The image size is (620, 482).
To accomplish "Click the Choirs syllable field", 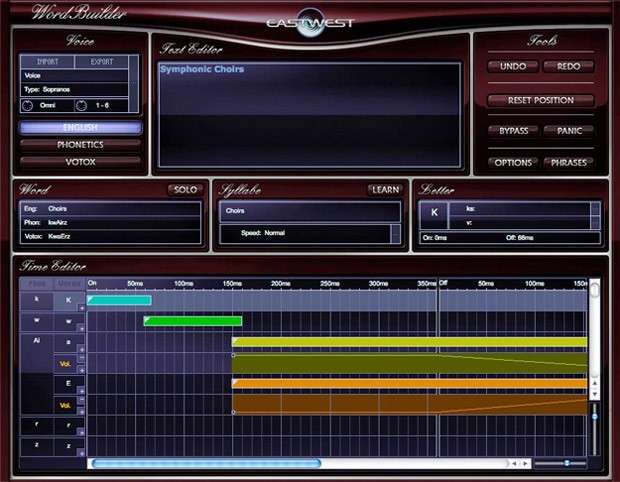I will click(310, 211).
